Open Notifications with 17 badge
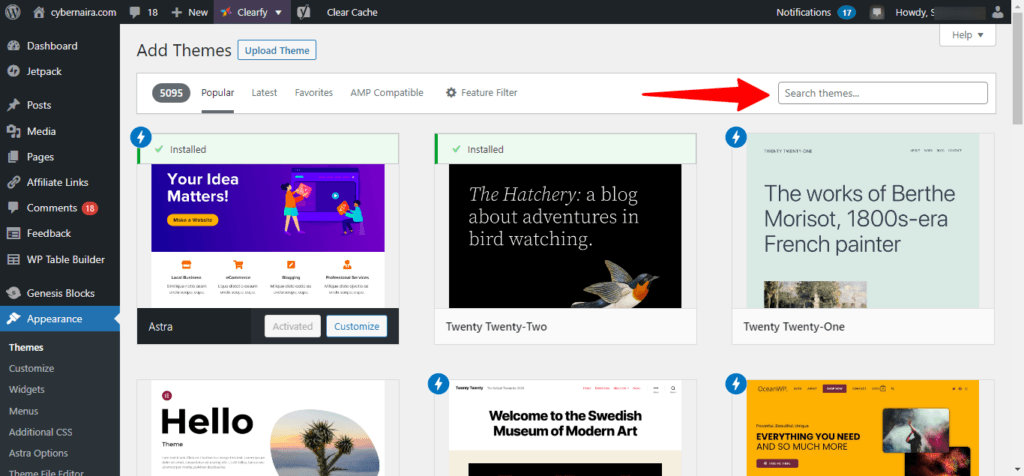 click(x=815, y=12)
